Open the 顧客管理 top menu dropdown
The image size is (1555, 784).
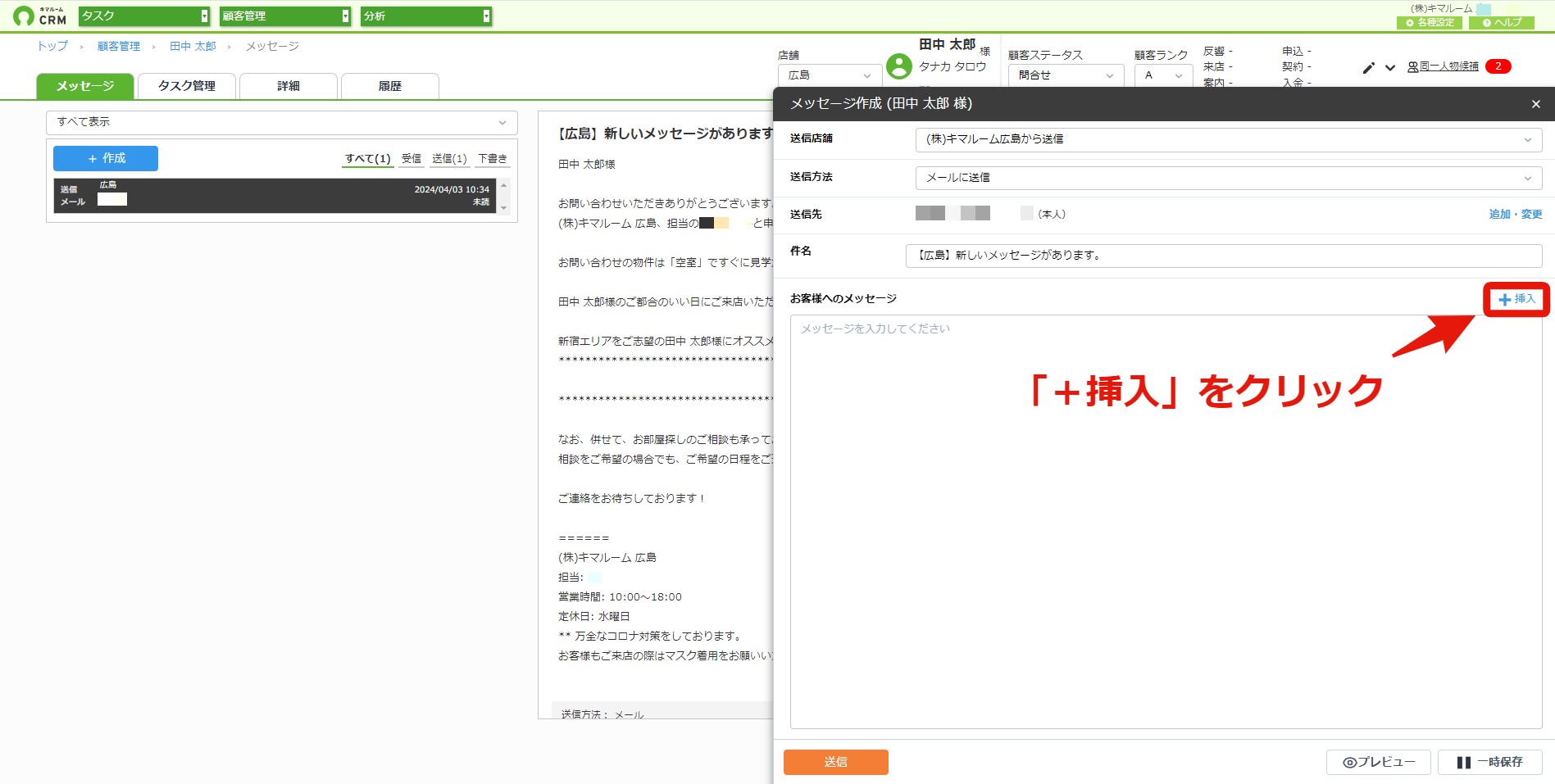point(285,16)
